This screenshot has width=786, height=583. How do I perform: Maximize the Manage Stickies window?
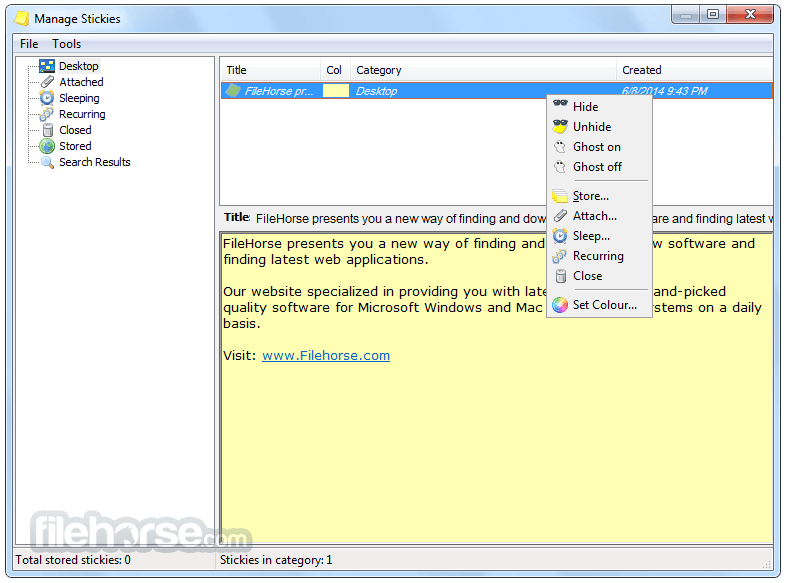713,14
